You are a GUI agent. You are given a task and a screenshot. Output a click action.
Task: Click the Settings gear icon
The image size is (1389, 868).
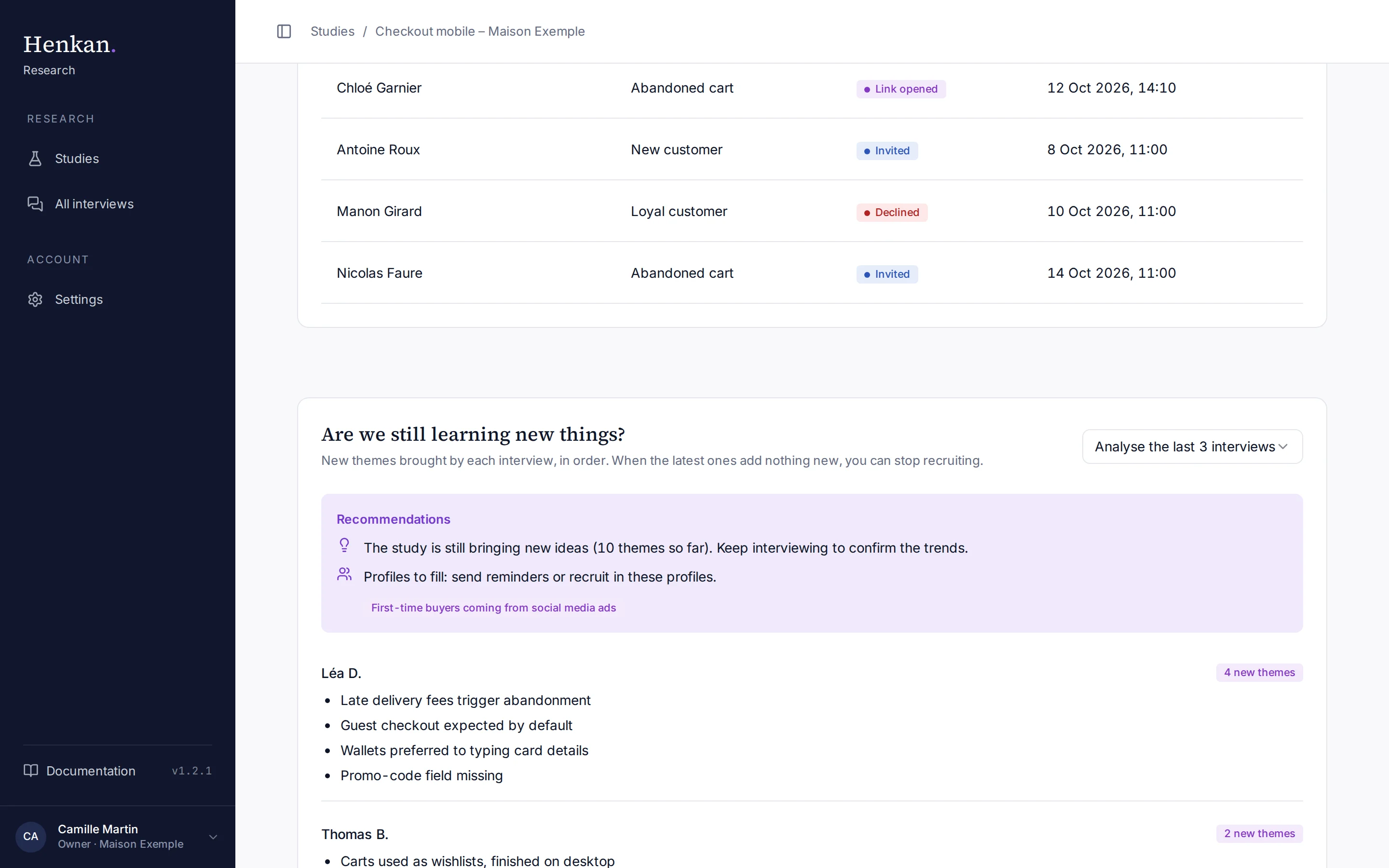point(35,299)
